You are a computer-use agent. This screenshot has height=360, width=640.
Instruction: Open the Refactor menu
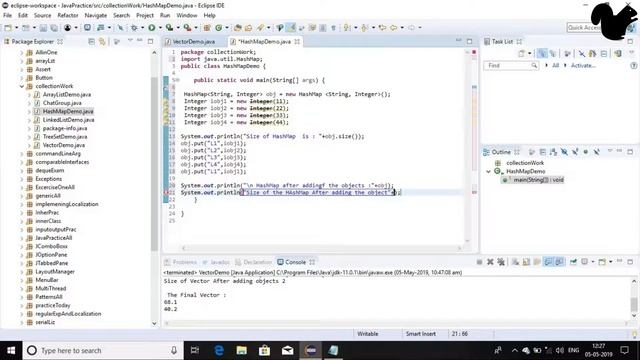(68, 16)
